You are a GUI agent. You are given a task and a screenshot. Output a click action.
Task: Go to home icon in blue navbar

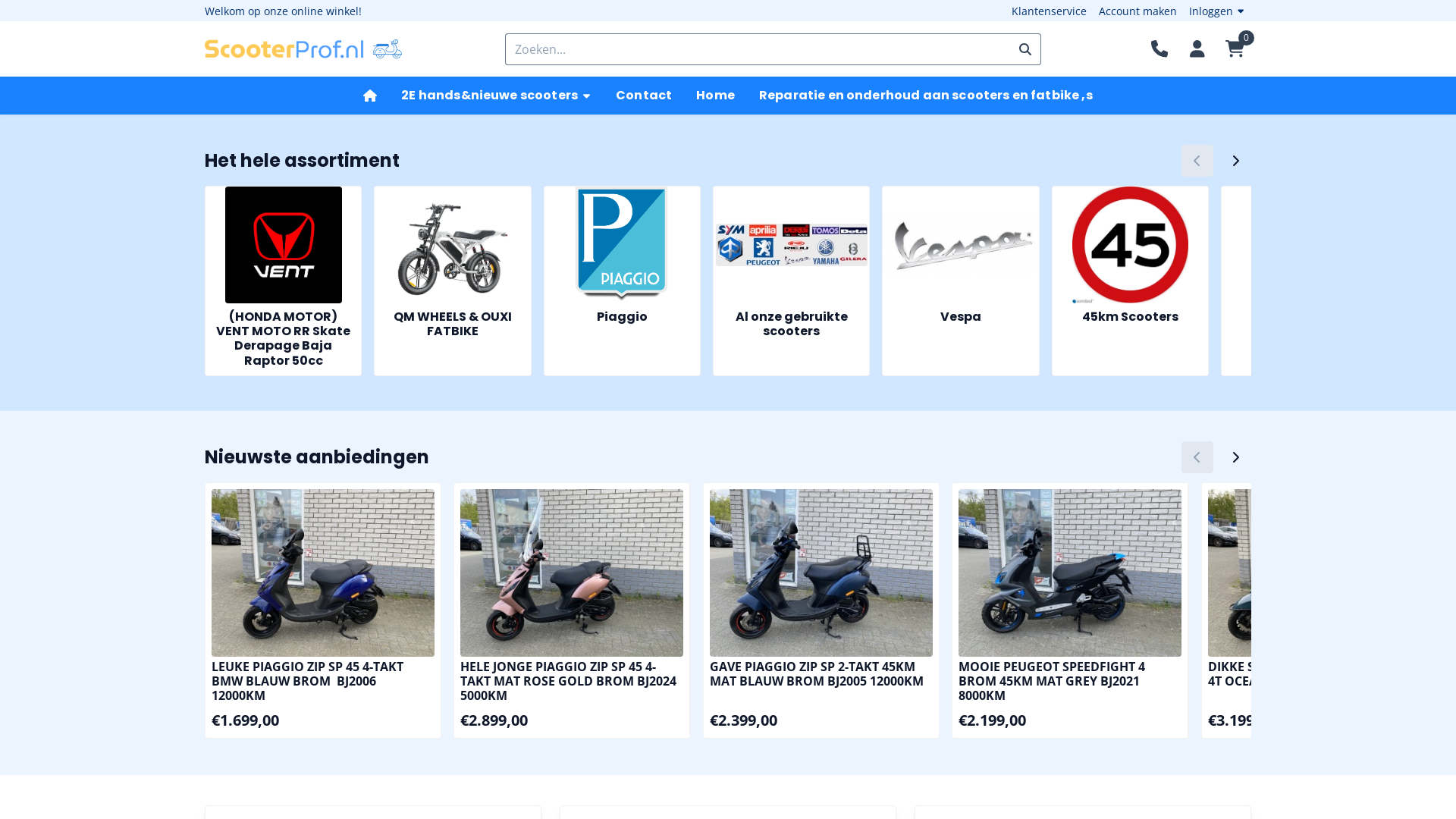coord(370,96)
